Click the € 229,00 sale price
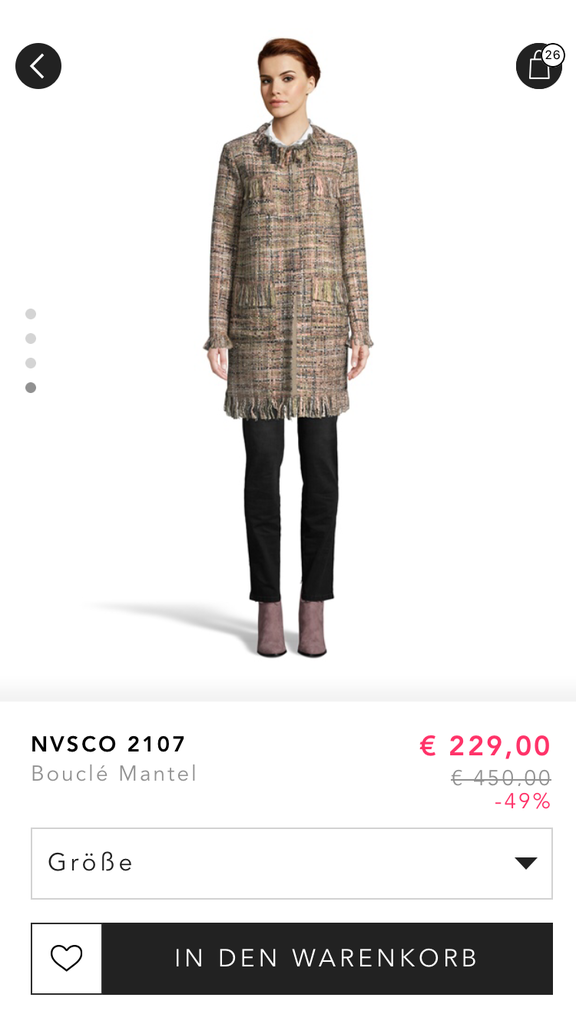Screen dimensions: 576x1024 485,746
